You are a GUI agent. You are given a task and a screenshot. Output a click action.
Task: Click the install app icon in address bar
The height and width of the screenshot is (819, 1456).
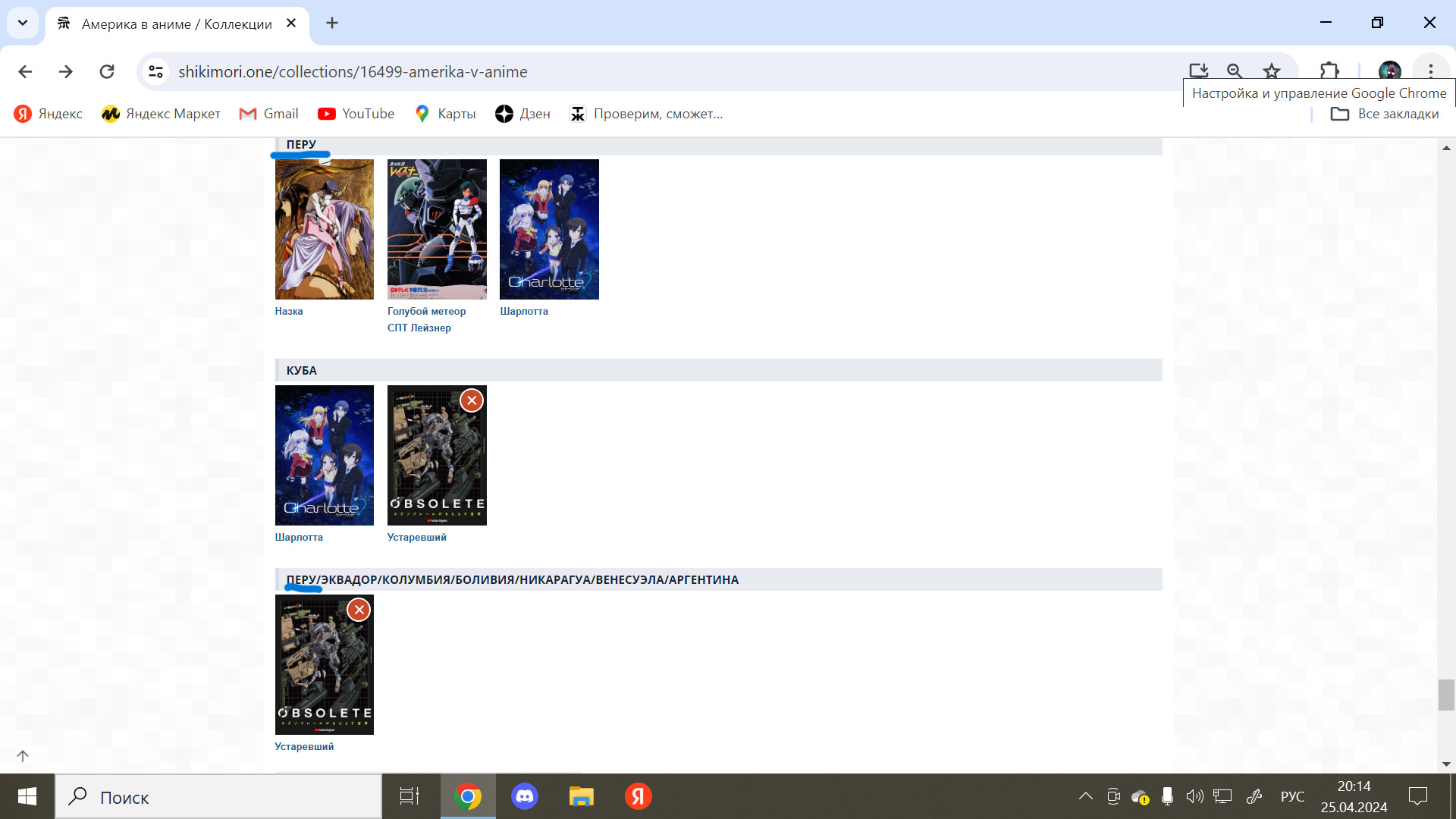[1198, 71]
